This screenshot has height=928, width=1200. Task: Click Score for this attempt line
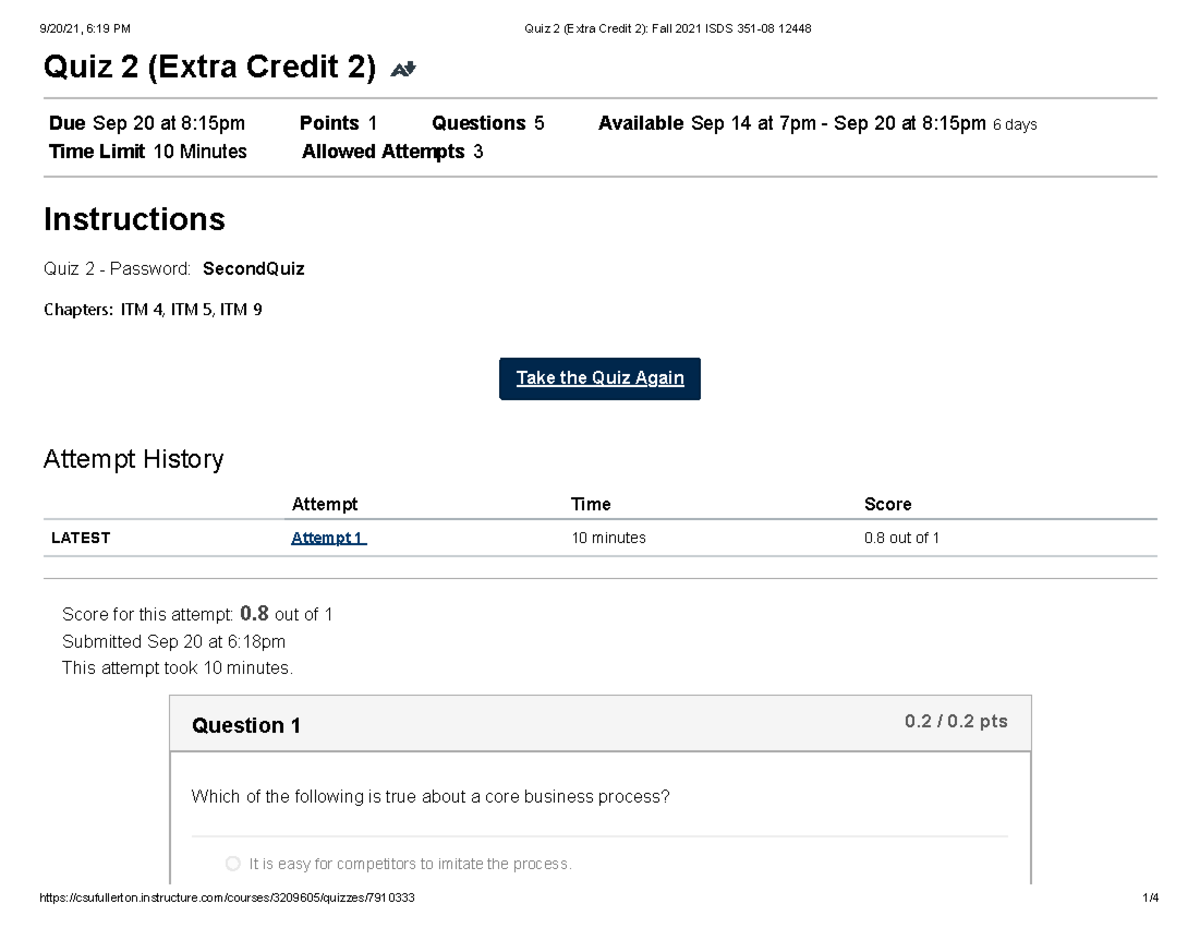coord(197,614)
